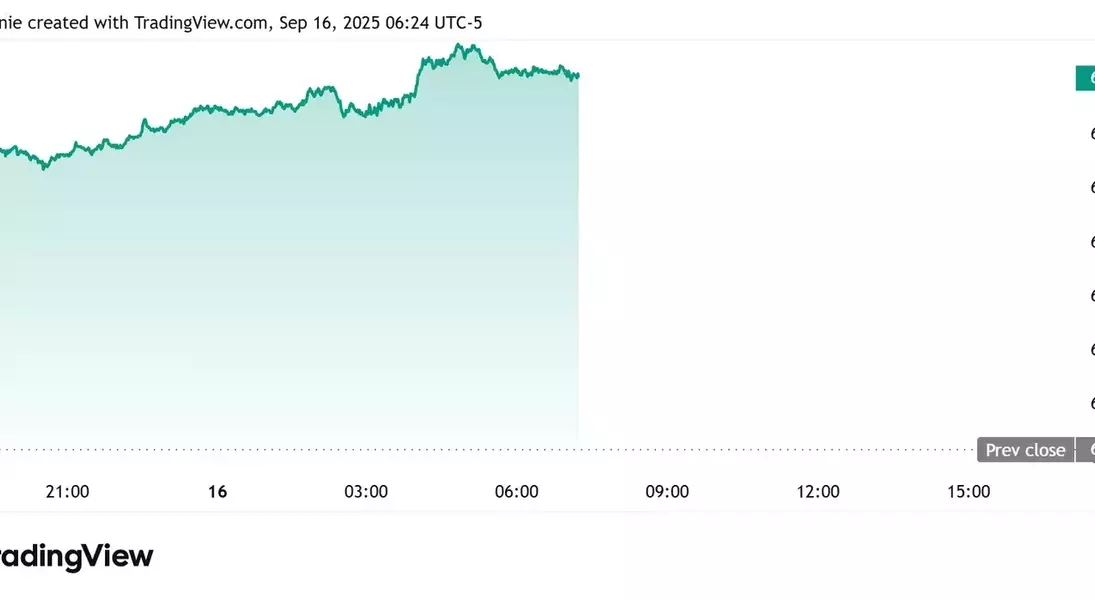Select the 21:00 time axis label
This screenshot has width=1095, height=600.
(x=68, y=492)
